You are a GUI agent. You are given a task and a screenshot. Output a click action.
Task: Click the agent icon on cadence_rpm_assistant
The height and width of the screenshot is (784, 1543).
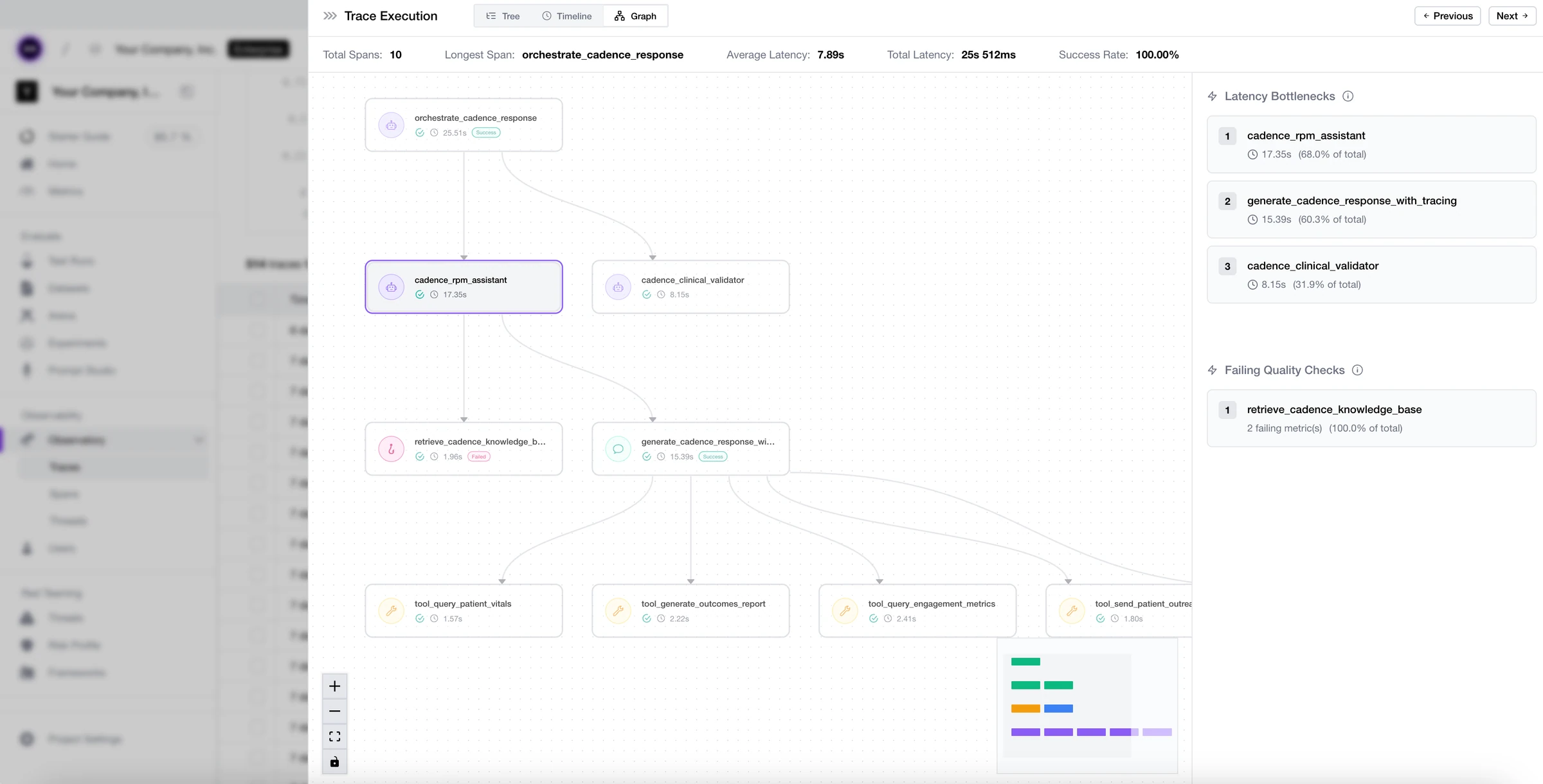click(391, 287)
